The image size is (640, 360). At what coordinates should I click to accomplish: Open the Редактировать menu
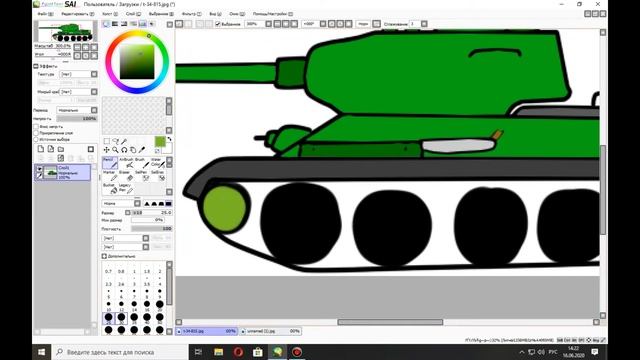78,14
